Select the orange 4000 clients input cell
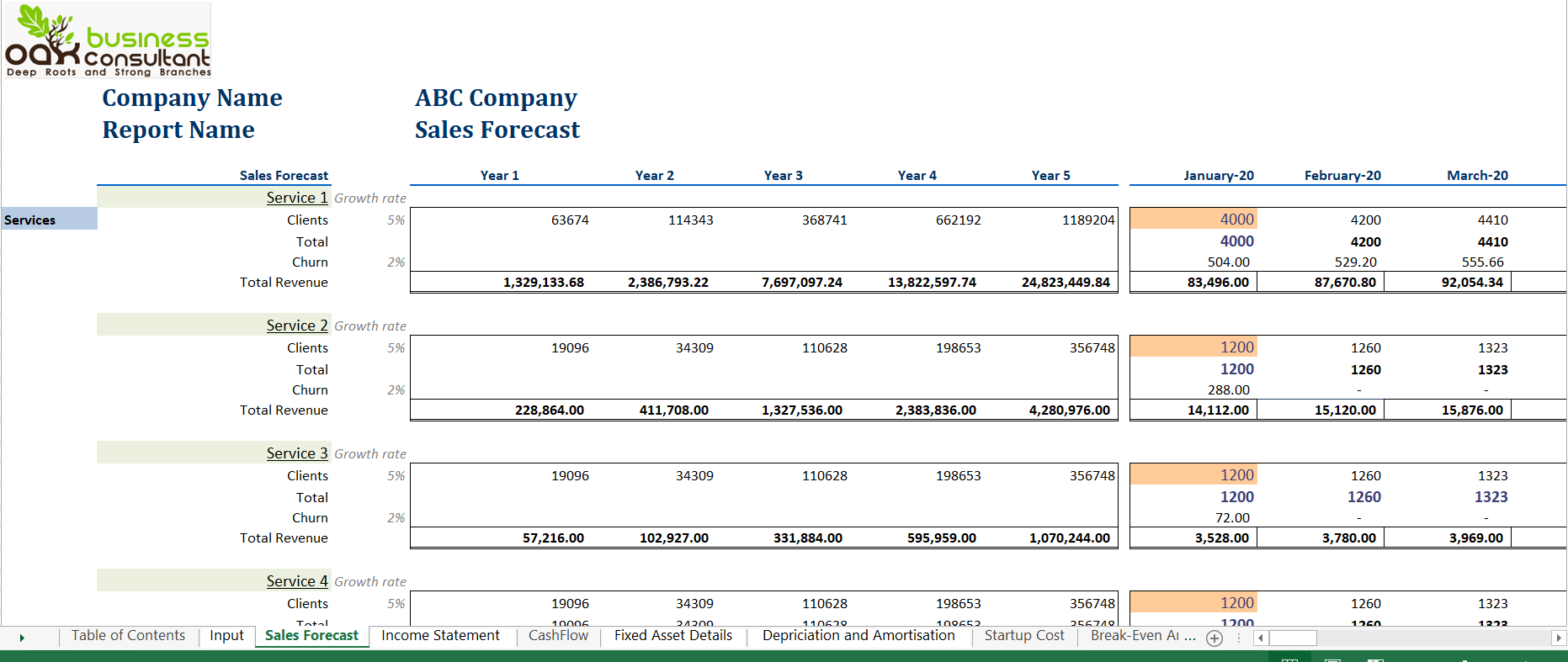Screen dimensions: 1568x662 tap(1193, 219)
